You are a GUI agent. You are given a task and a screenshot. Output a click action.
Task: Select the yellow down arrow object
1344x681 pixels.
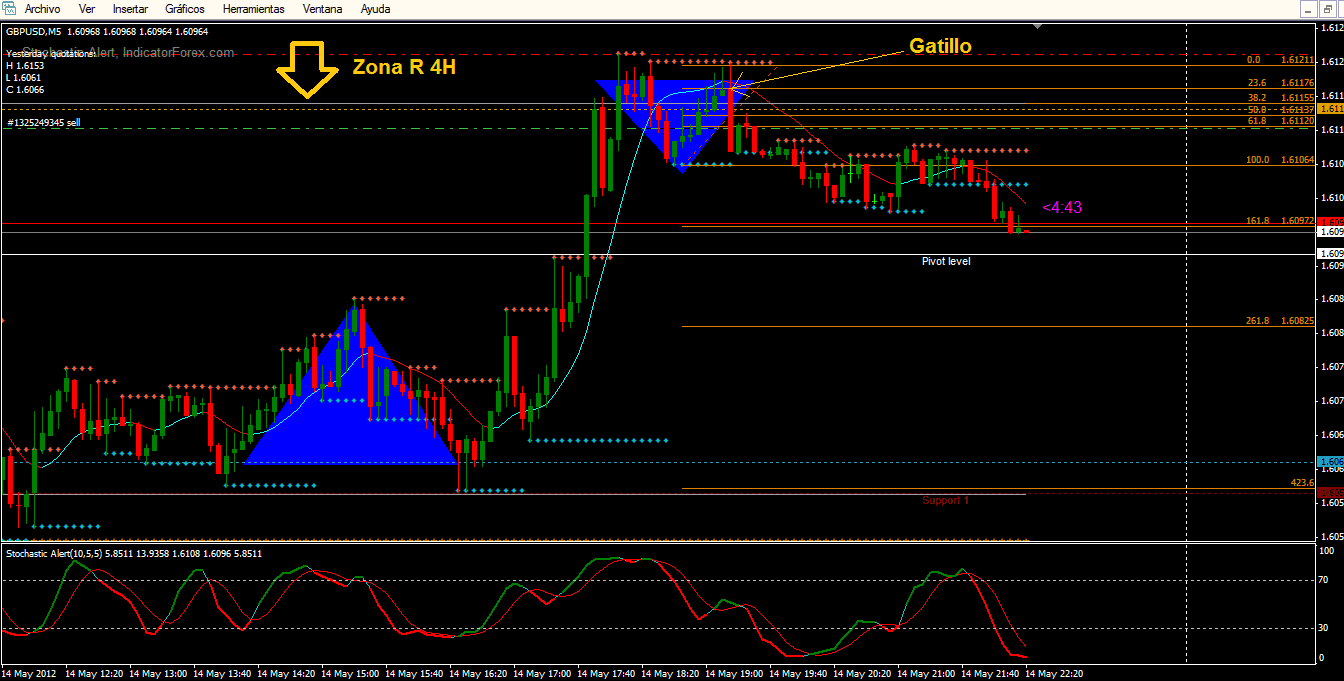click(x=305, y=69)
